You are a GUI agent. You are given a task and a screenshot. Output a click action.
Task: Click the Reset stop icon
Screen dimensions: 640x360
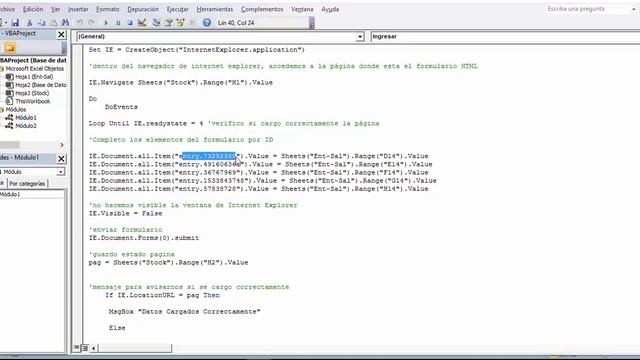pyautogui.click(x=130, y=23)
